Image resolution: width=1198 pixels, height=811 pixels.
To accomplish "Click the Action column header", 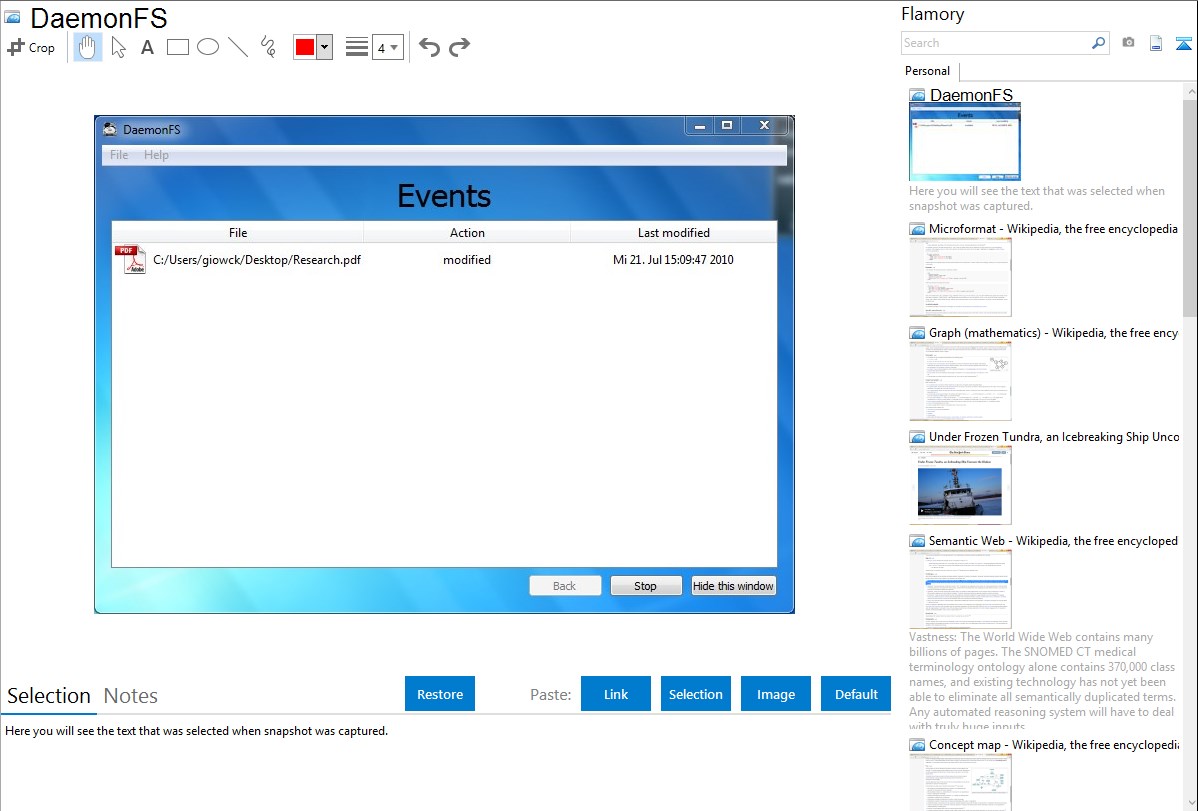I will click(467, 232).
